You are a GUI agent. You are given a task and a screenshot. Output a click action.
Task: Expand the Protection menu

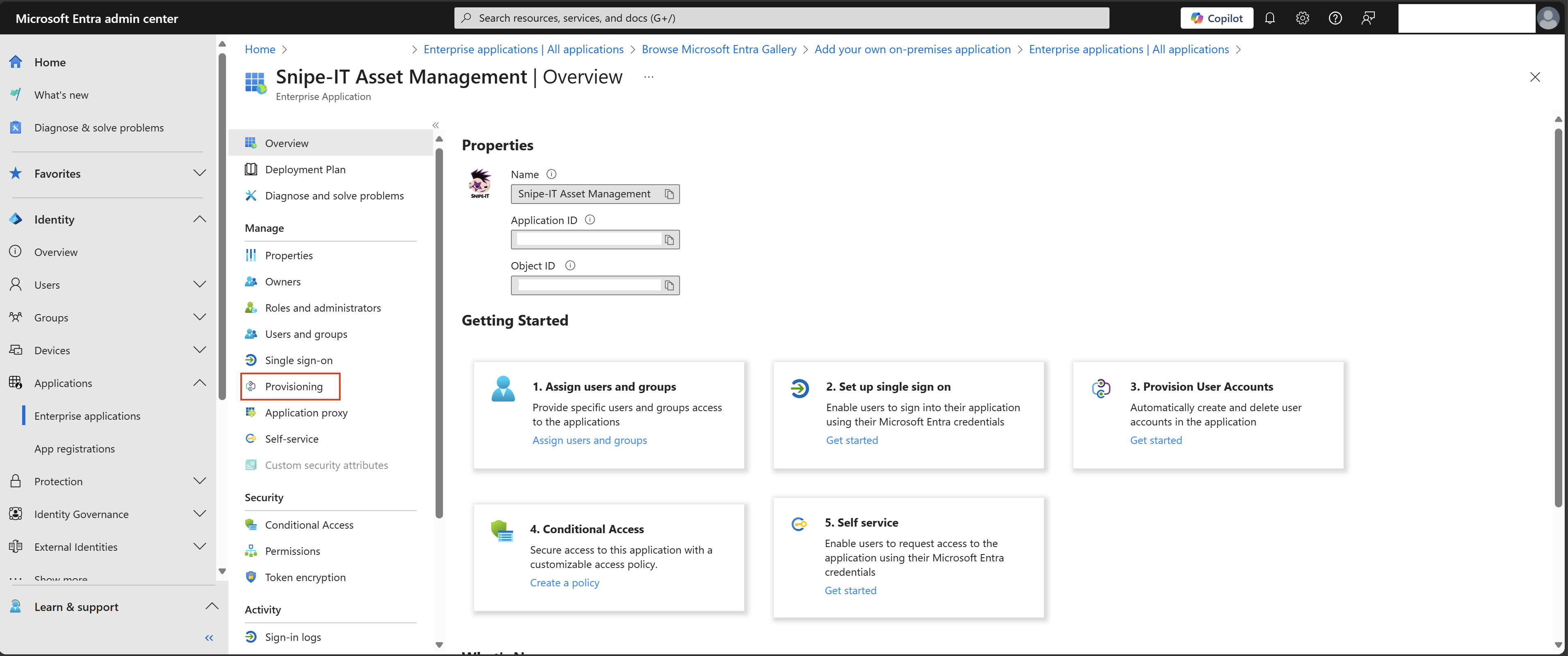tap(199, 481)
